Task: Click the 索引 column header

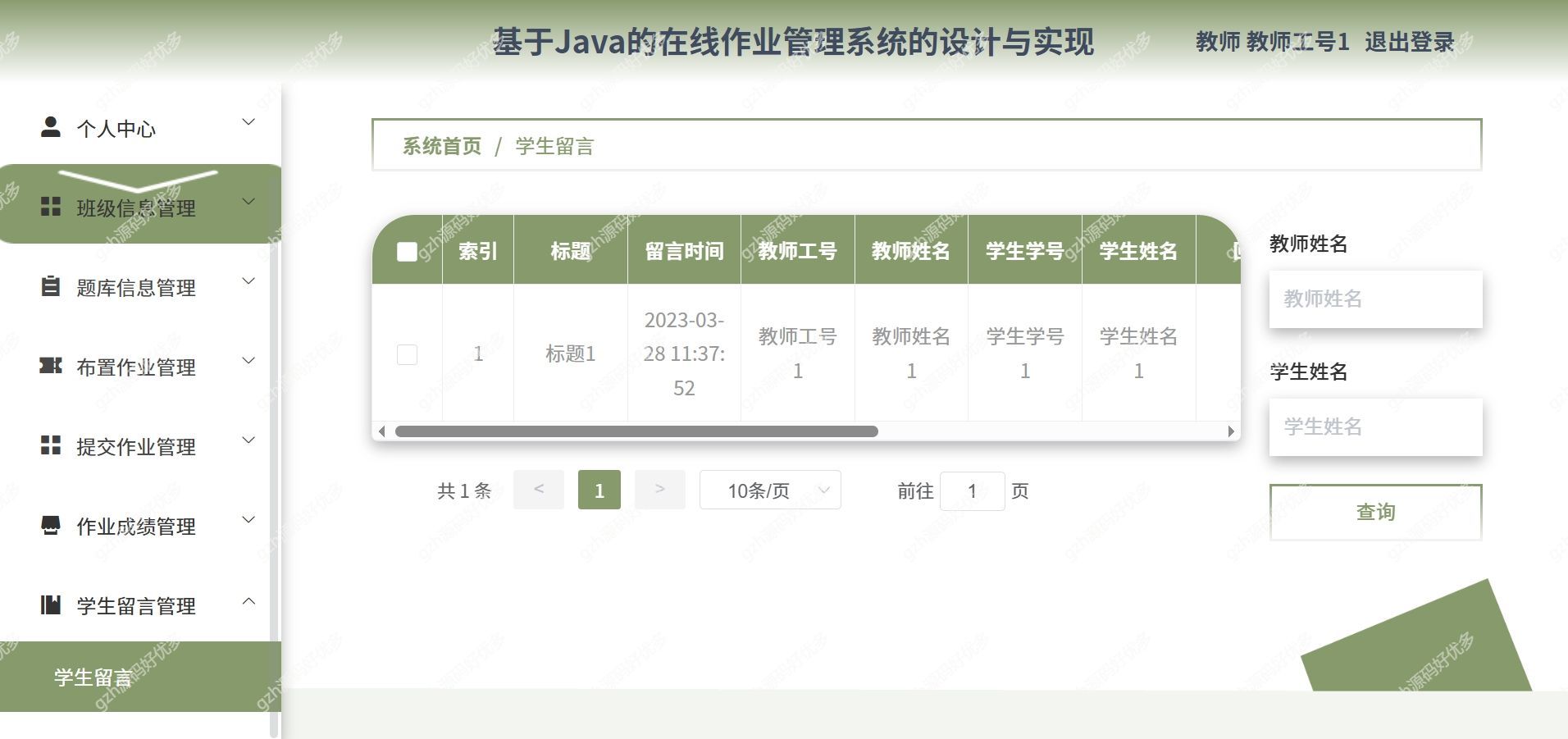Action: tap(478, 251)
